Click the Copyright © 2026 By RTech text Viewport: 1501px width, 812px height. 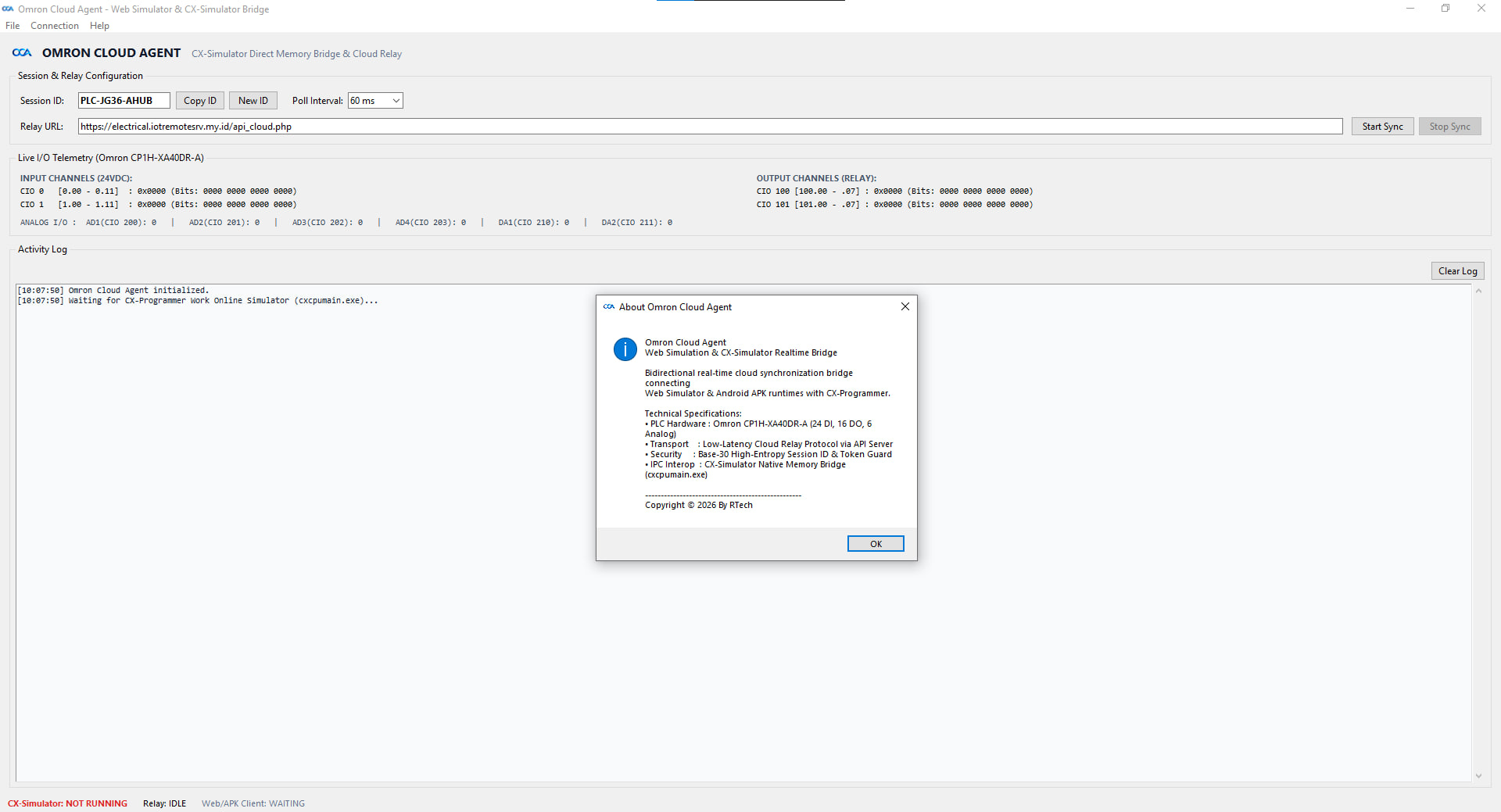click(699, 505)
